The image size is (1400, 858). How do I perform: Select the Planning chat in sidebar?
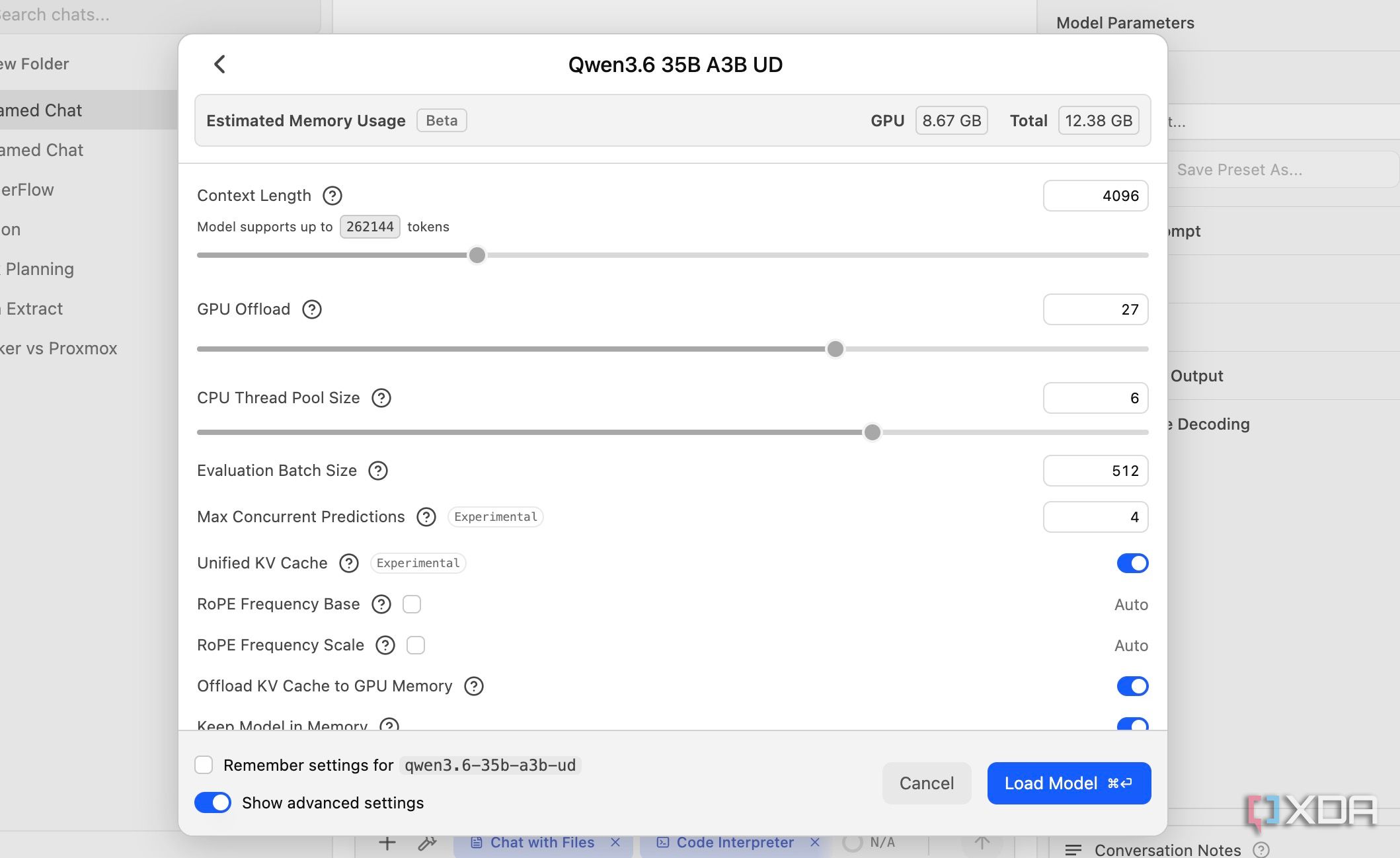click(89, 269)
